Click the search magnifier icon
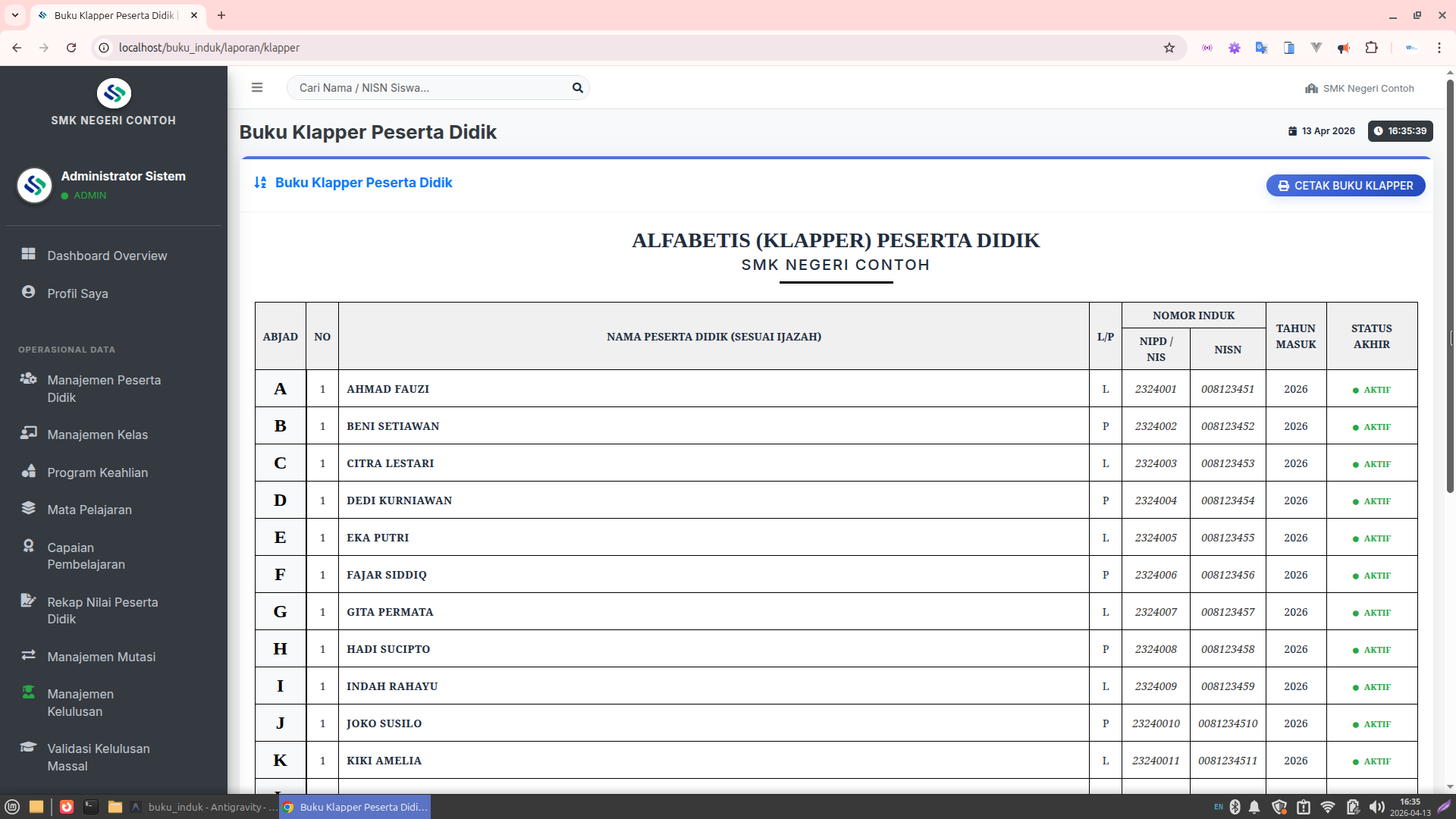 (x=577, y=88)
